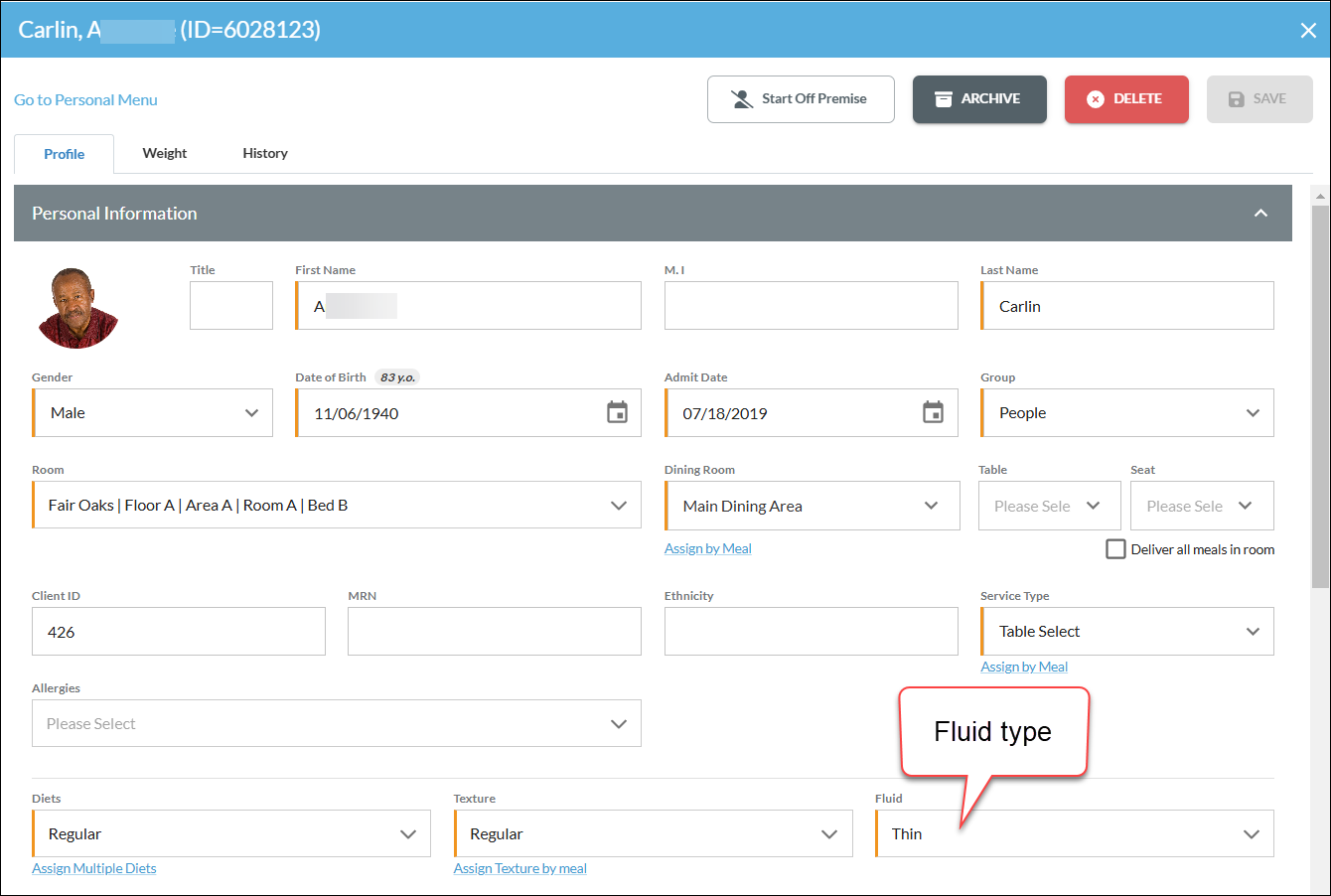This screenshot has width=1331, height=896.
Task: Open the Fluid dropdown showing Thin
Action: point(1075,833)
